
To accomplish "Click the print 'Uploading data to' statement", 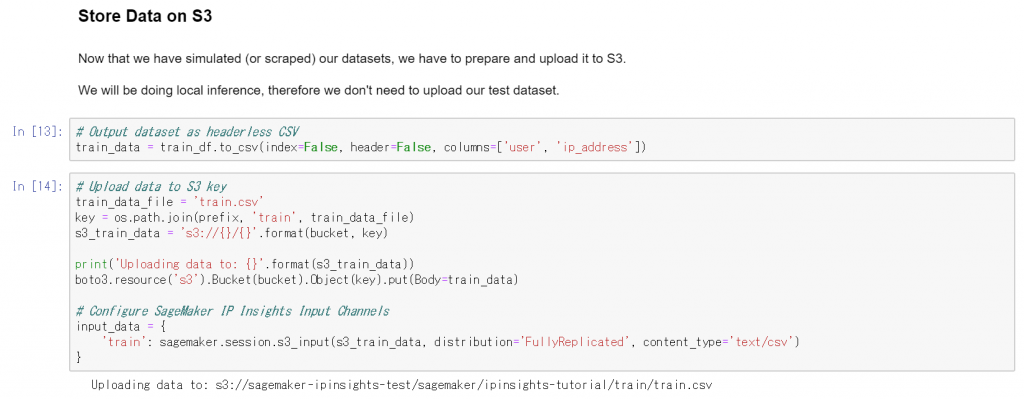I will pos(245,264).
